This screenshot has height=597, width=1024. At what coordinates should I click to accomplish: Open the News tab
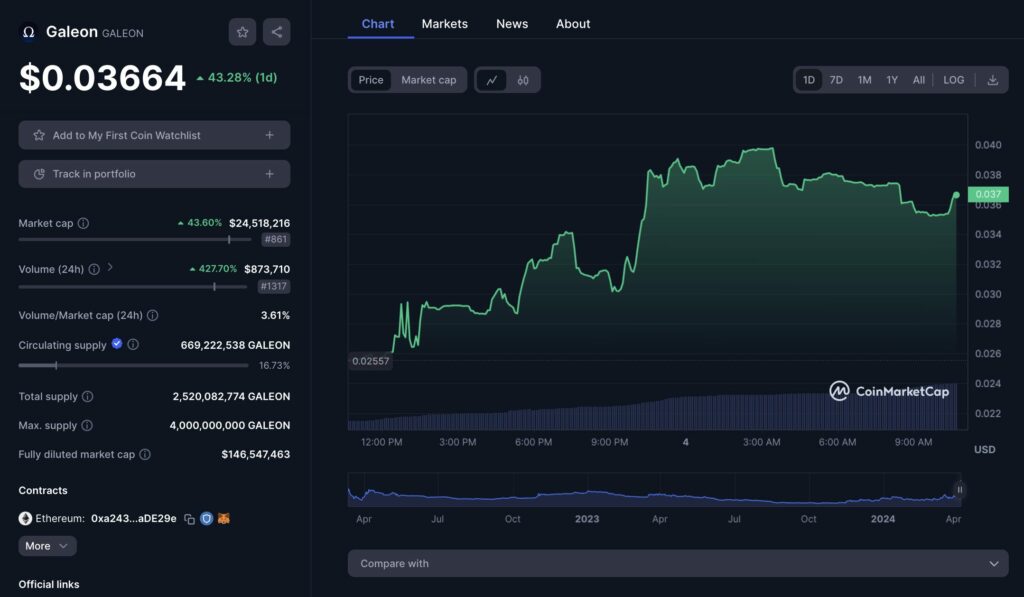512,24
